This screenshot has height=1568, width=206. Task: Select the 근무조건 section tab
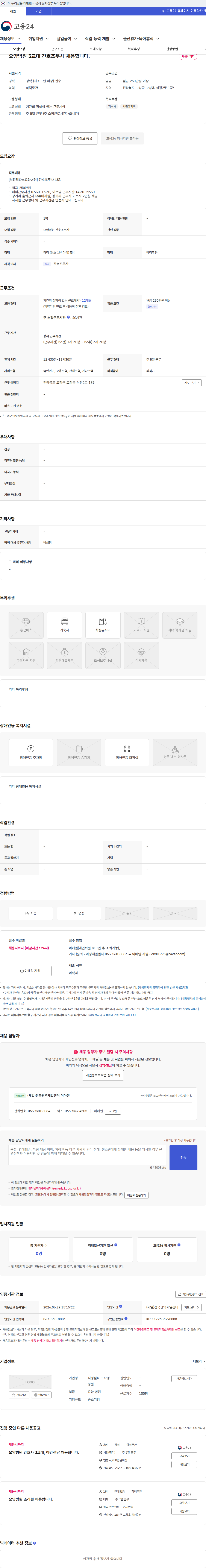(x=57, y=49)
